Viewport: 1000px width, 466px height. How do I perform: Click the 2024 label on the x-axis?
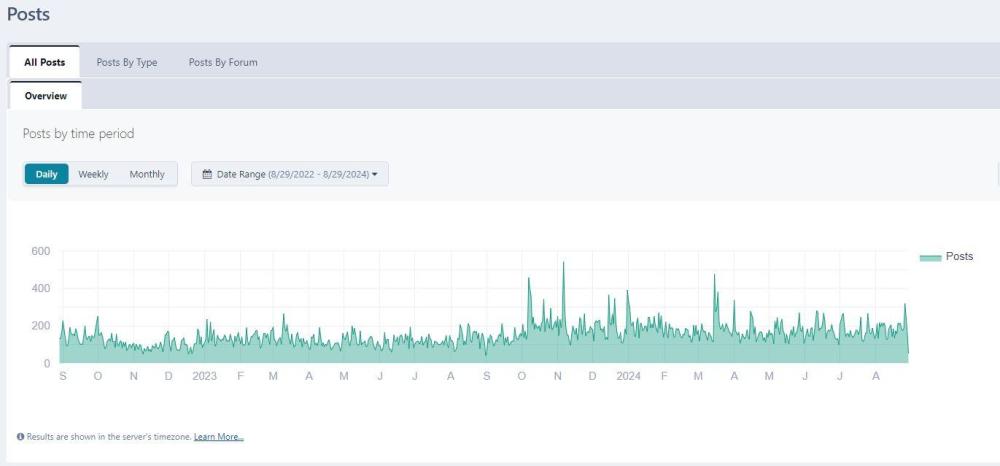(x=628, y=376)
